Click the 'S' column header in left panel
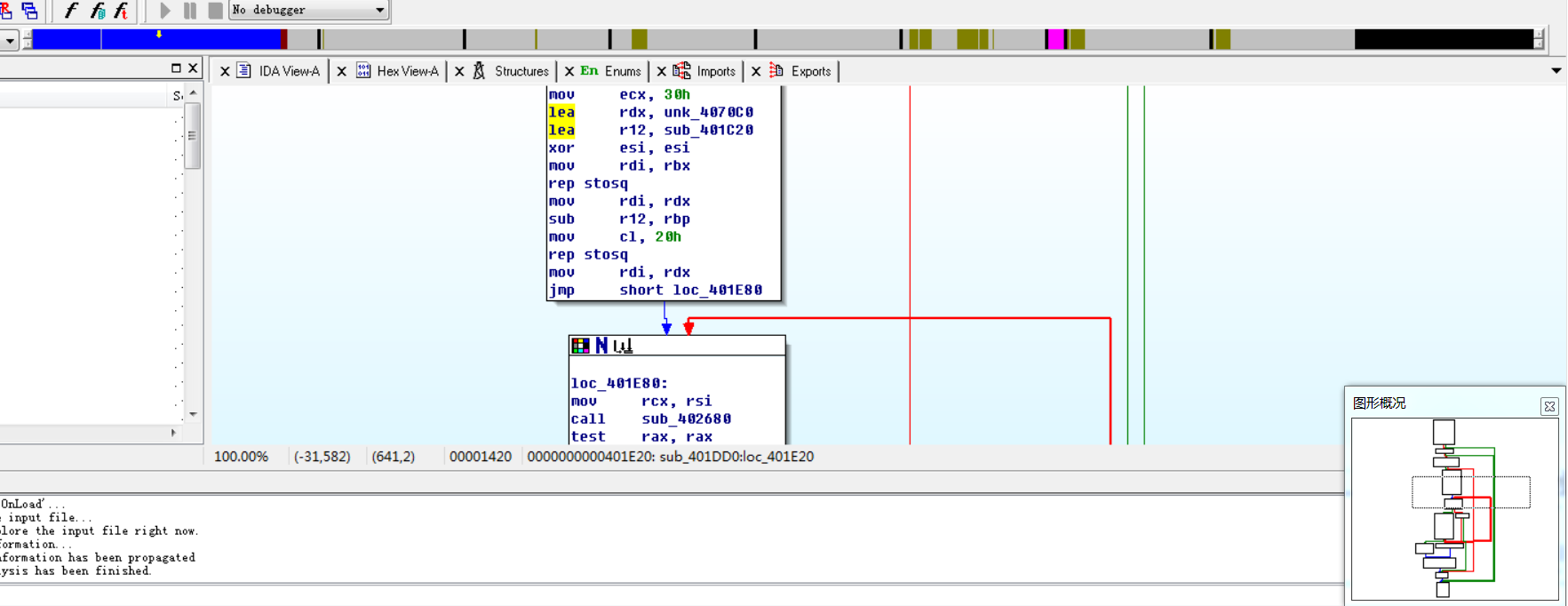Screen dimensions: 1568x606 (178, 95)
